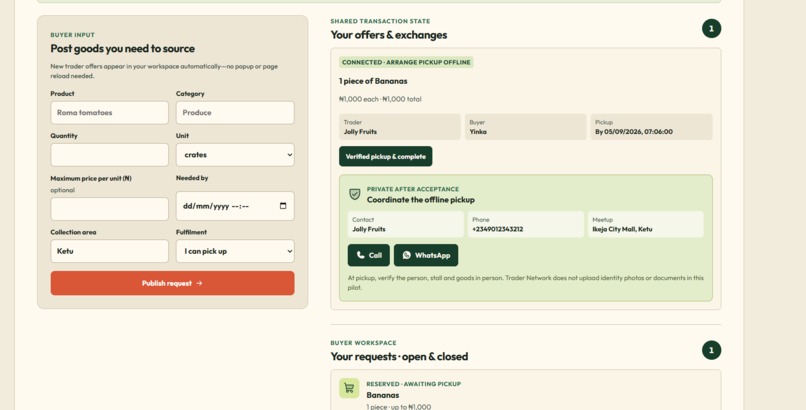Viewport: 806px width, 410px height.
Task: Click the Reserved · Awaiting pickup status label
Action: 414,384
